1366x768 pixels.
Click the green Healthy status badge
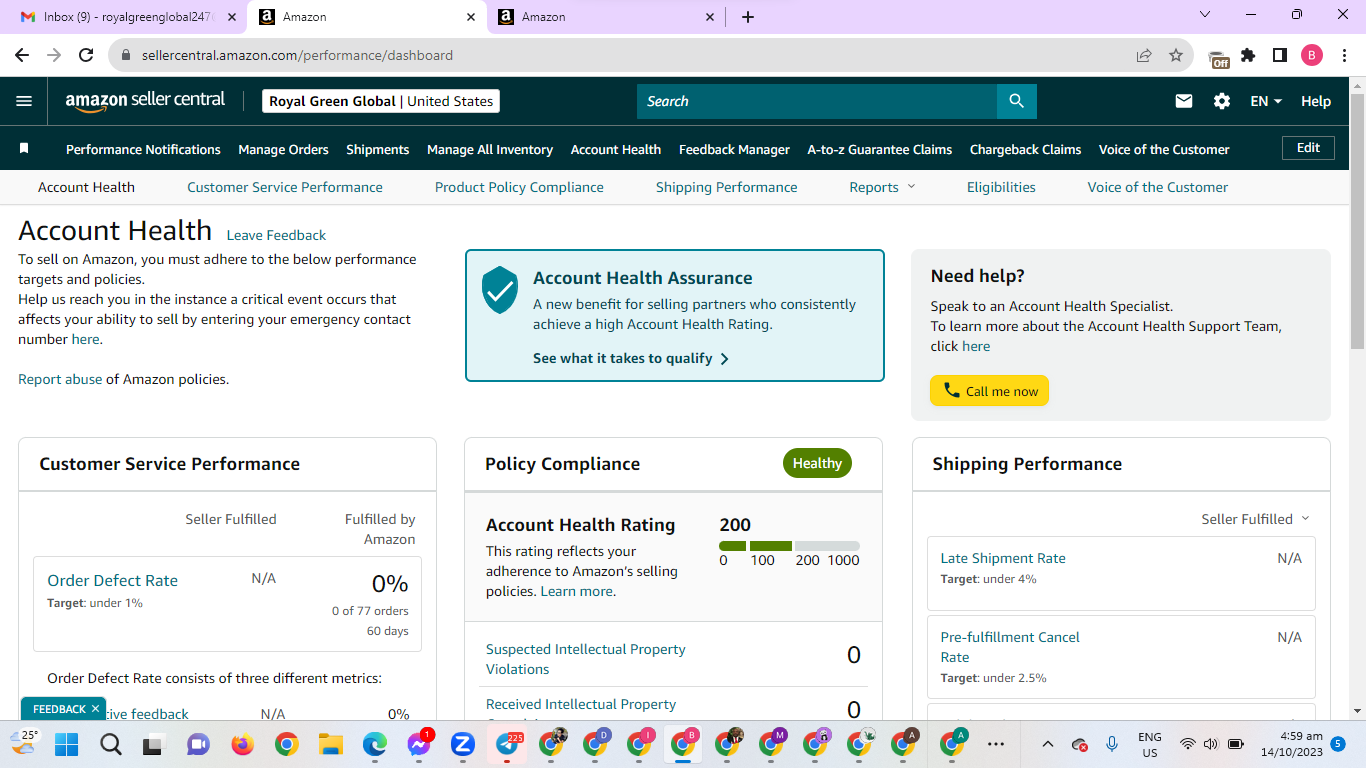coord(817,463)
